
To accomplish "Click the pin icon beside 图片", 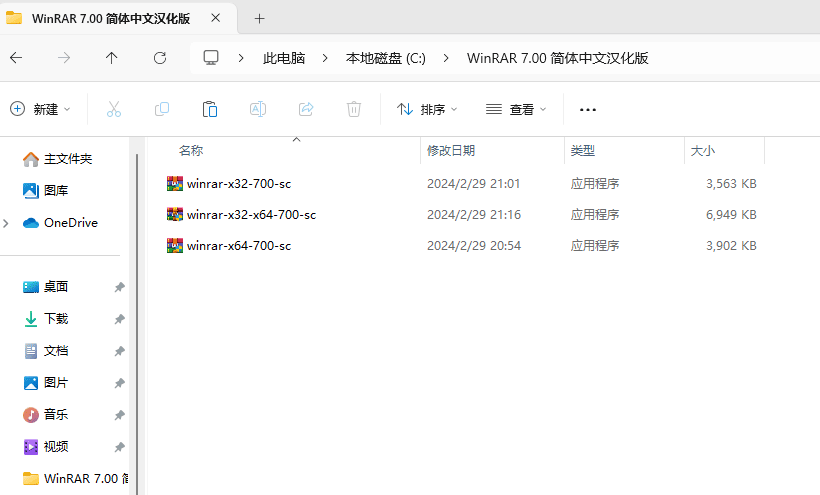I will click(x=120, y=383).
